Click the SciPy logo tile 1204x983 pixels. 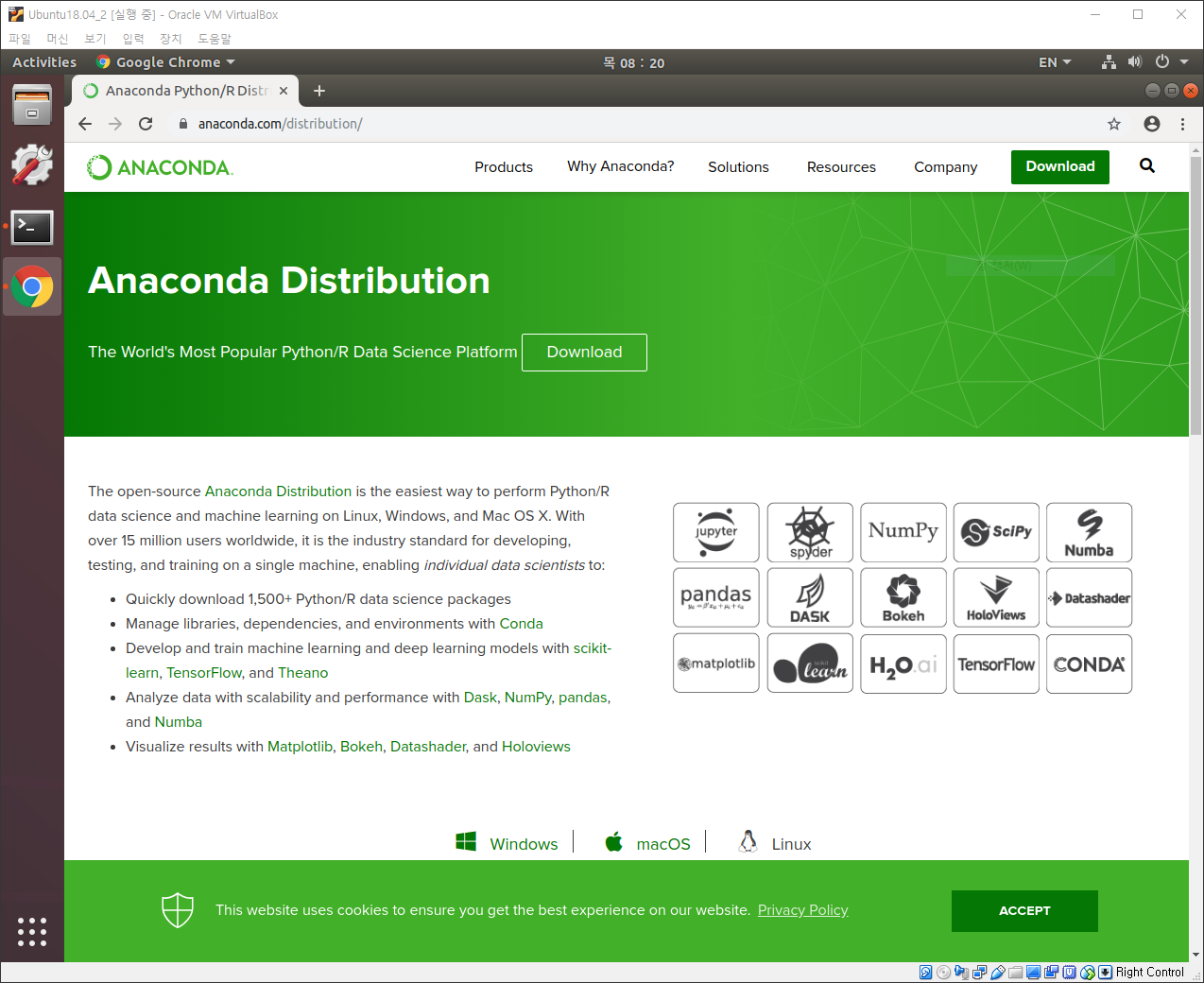click(x=996, y=532)
